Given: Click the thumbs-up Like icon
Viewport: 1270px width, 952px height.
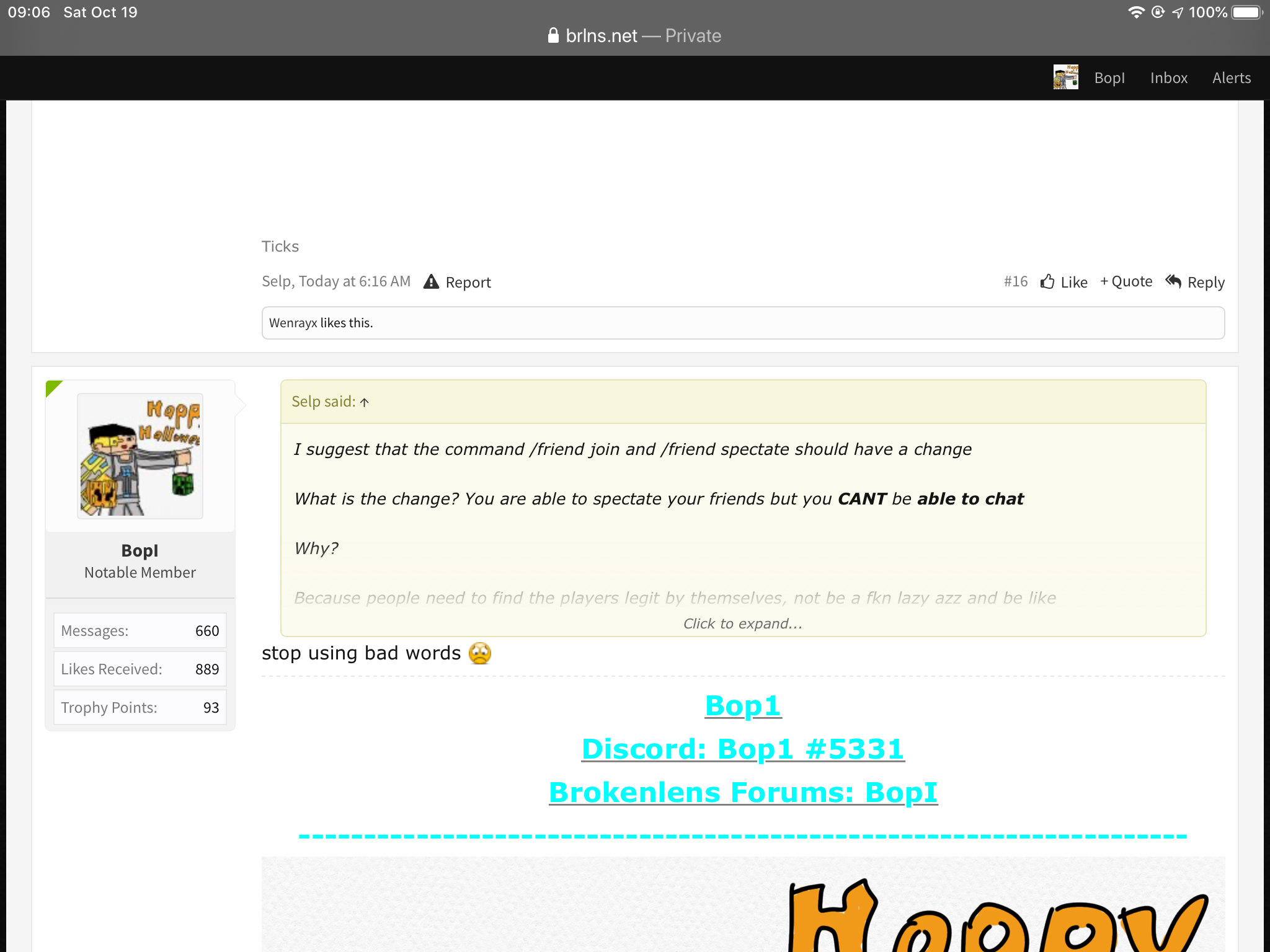Looking at the screenshot, I should tap(1047, 282).
